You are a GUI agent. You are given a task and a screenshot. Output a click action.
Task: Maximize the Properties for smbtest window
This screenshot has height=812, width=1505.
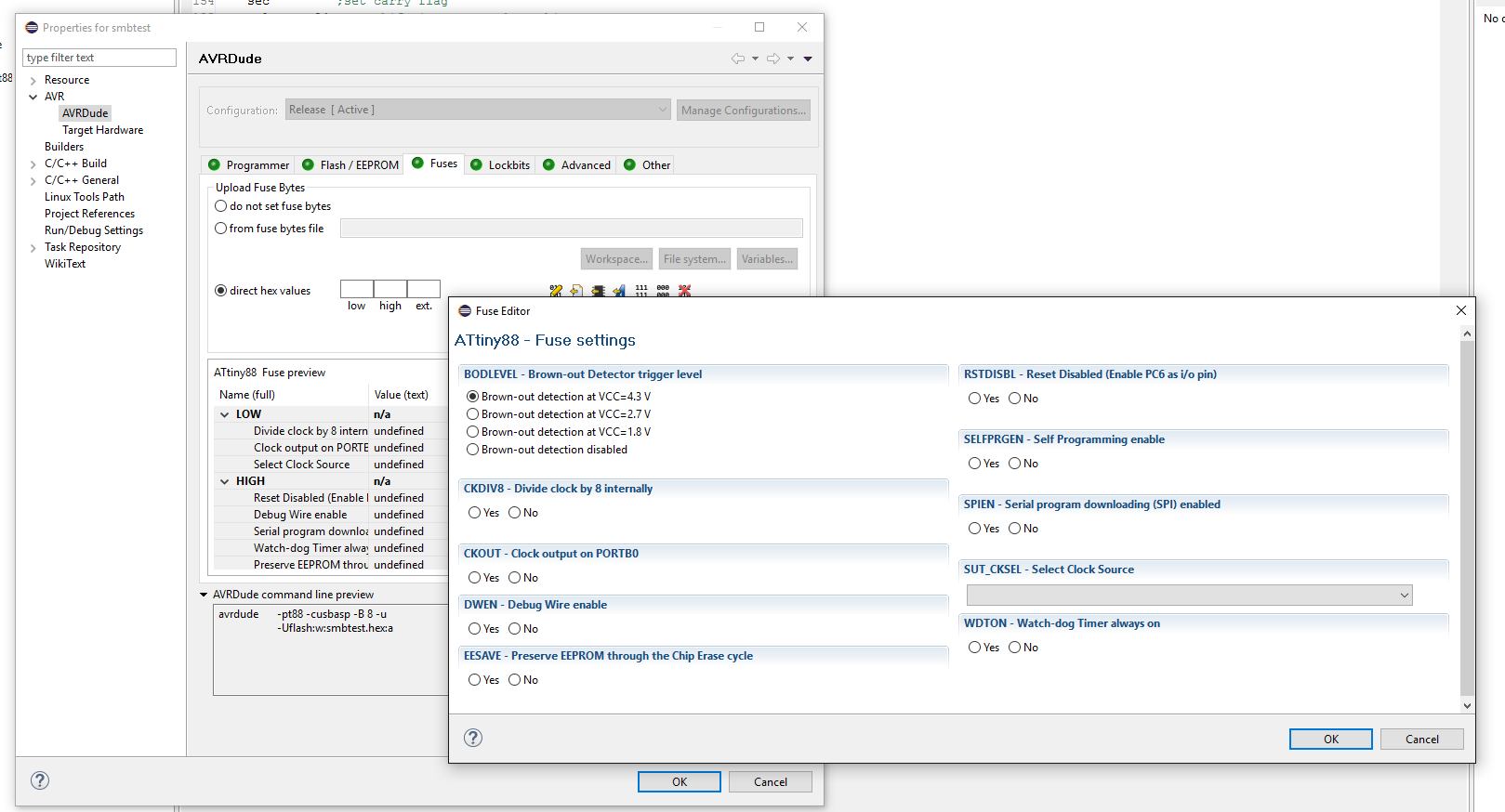pyautogui.click(x=759, y=27)
